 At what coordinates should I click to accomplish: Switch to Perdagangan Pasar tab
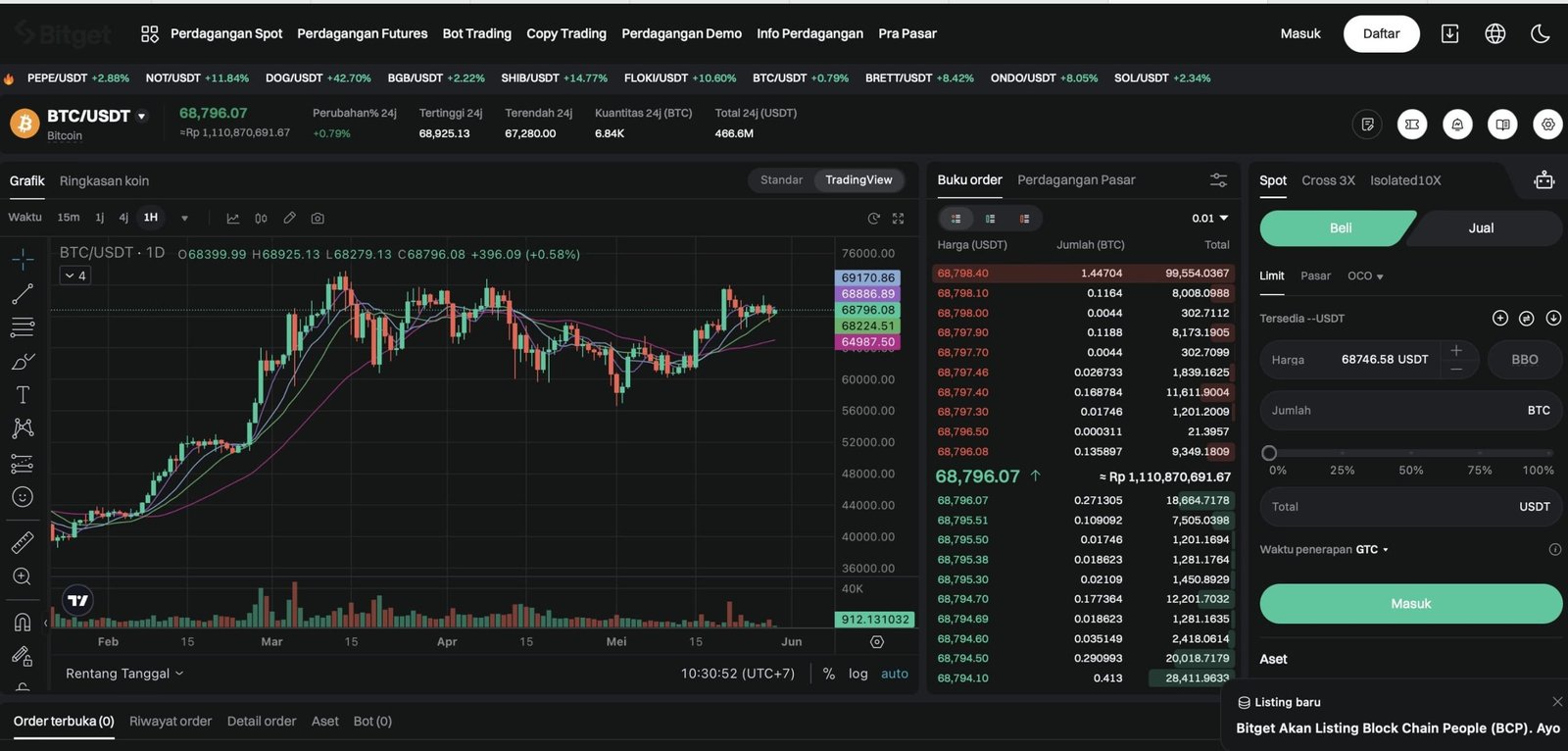[1076, 180]
